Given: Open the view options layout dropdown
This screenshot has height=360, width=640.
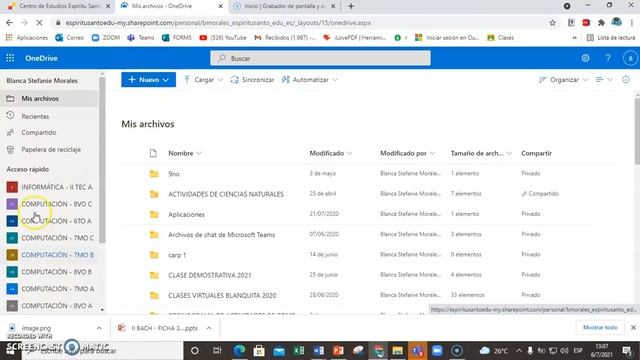Looking at the screenshot, I should pos(604,80).
